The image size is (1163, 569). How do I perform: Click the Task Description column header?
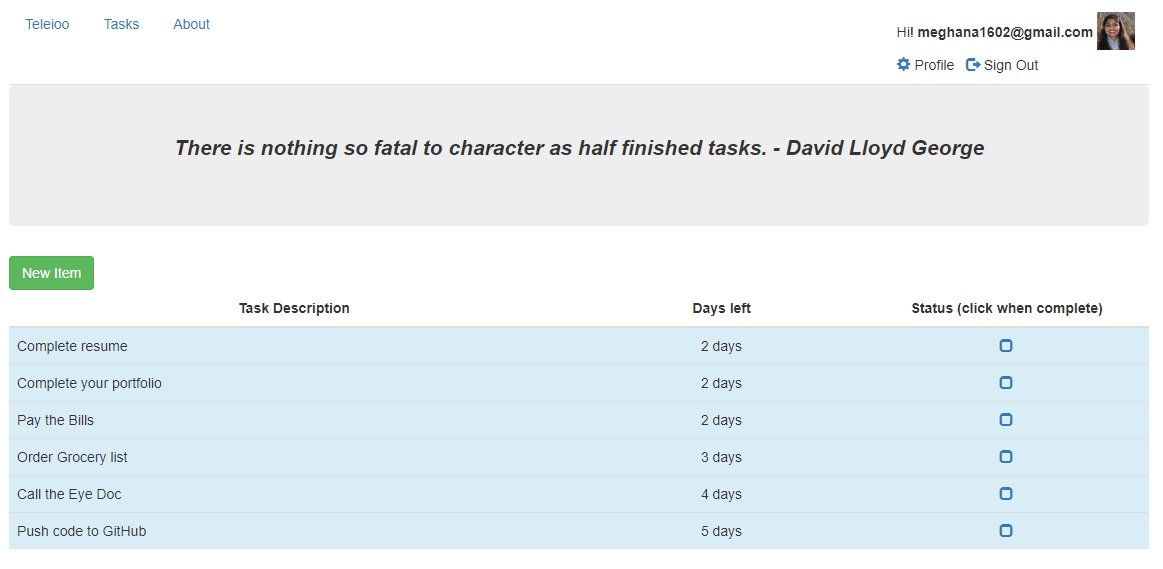pyautogui.click(x=294, y=308)
